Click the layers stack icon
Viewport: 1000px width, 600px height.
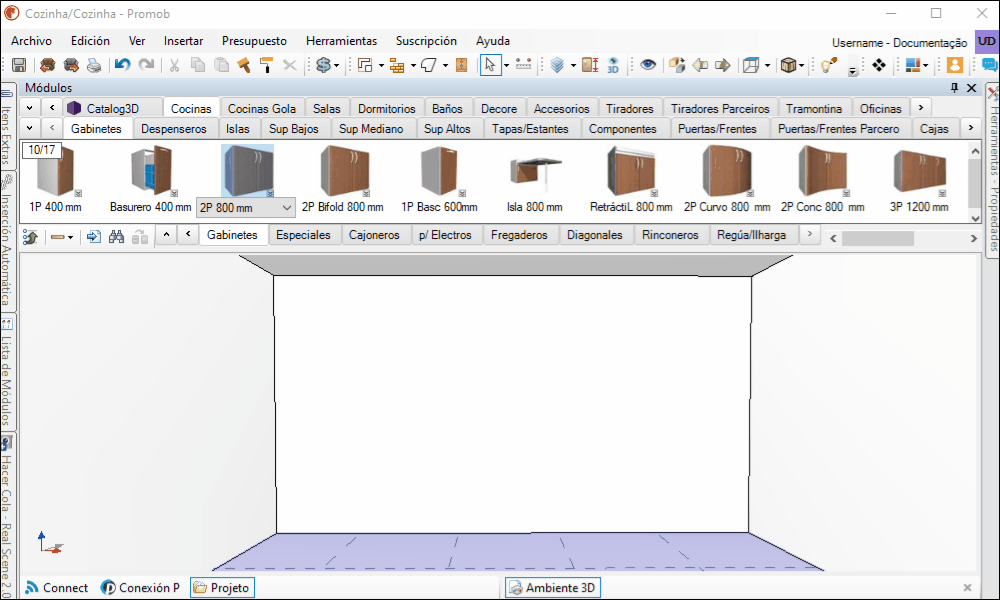click(557, 65)
